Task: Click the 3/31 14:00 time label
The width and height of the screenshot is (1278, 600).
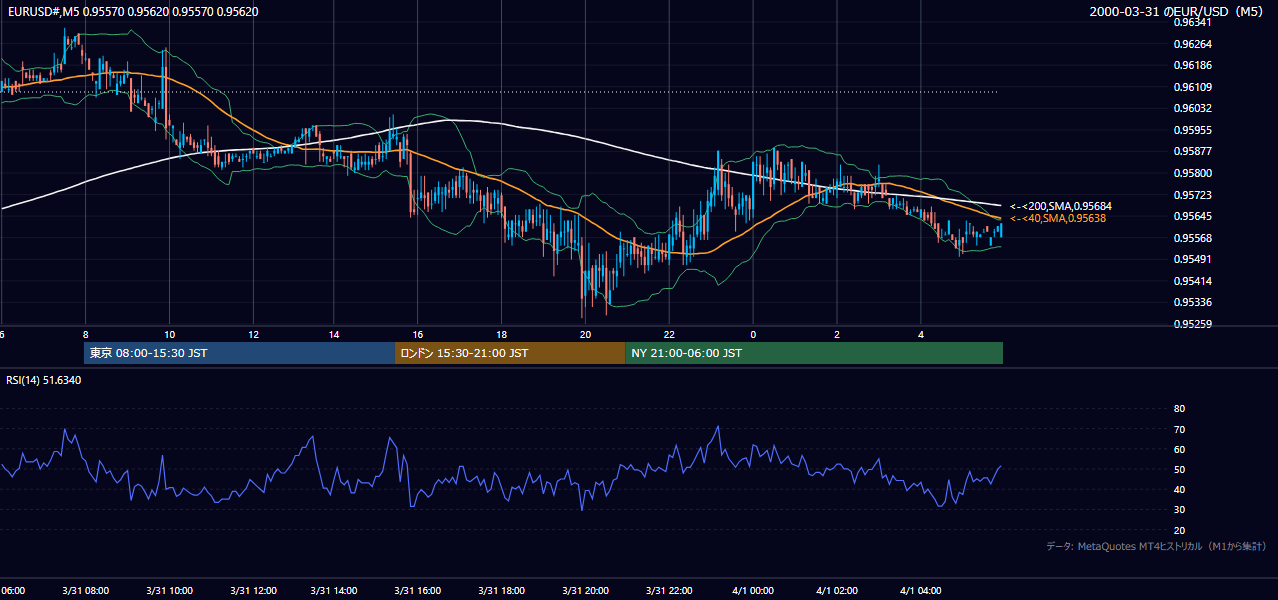Action: click(x=335, y=591)
